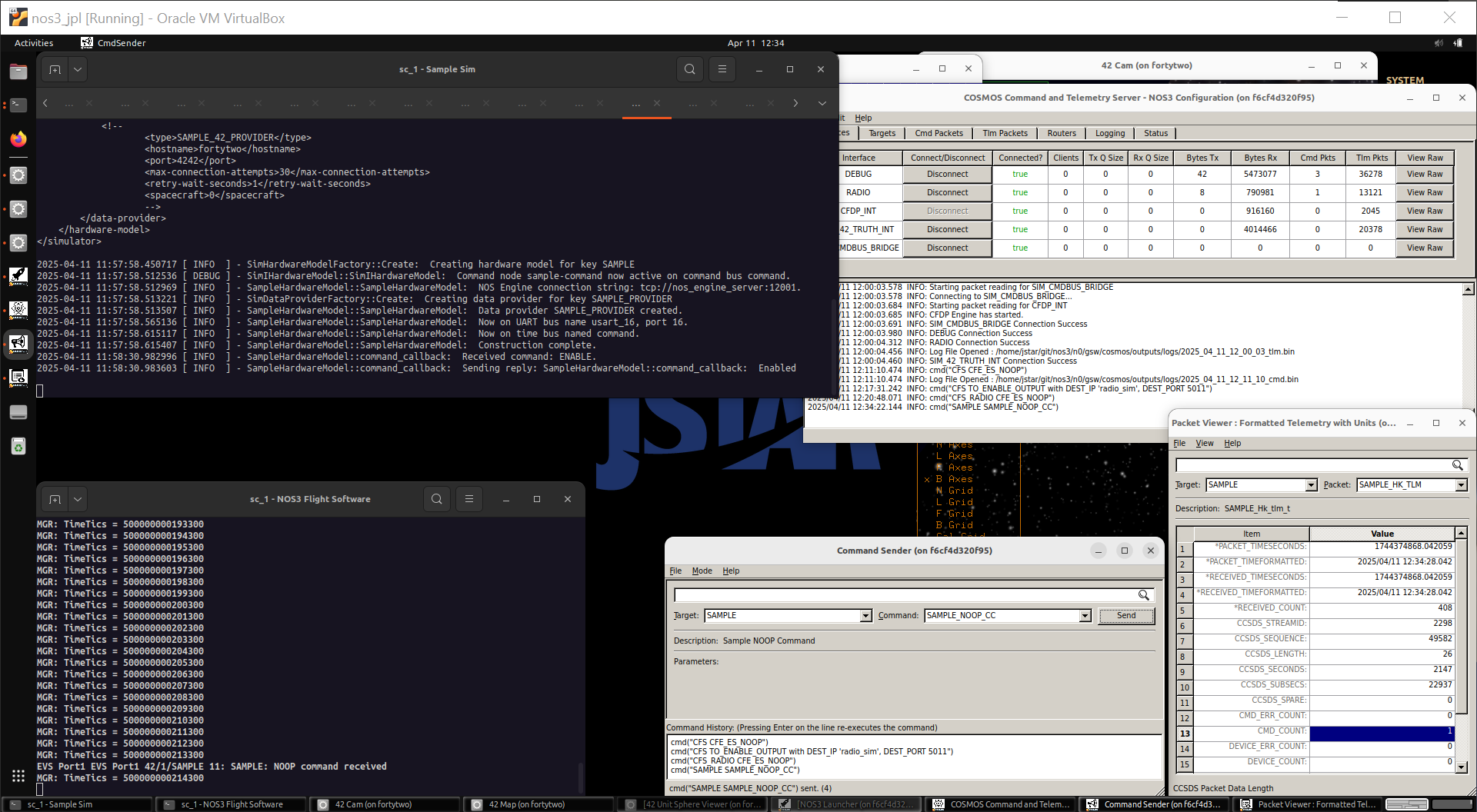1477x812 pixels.
Task: Expand new-tab dropdown in Sample Sim terminal
Action: (x=78, y=69)
